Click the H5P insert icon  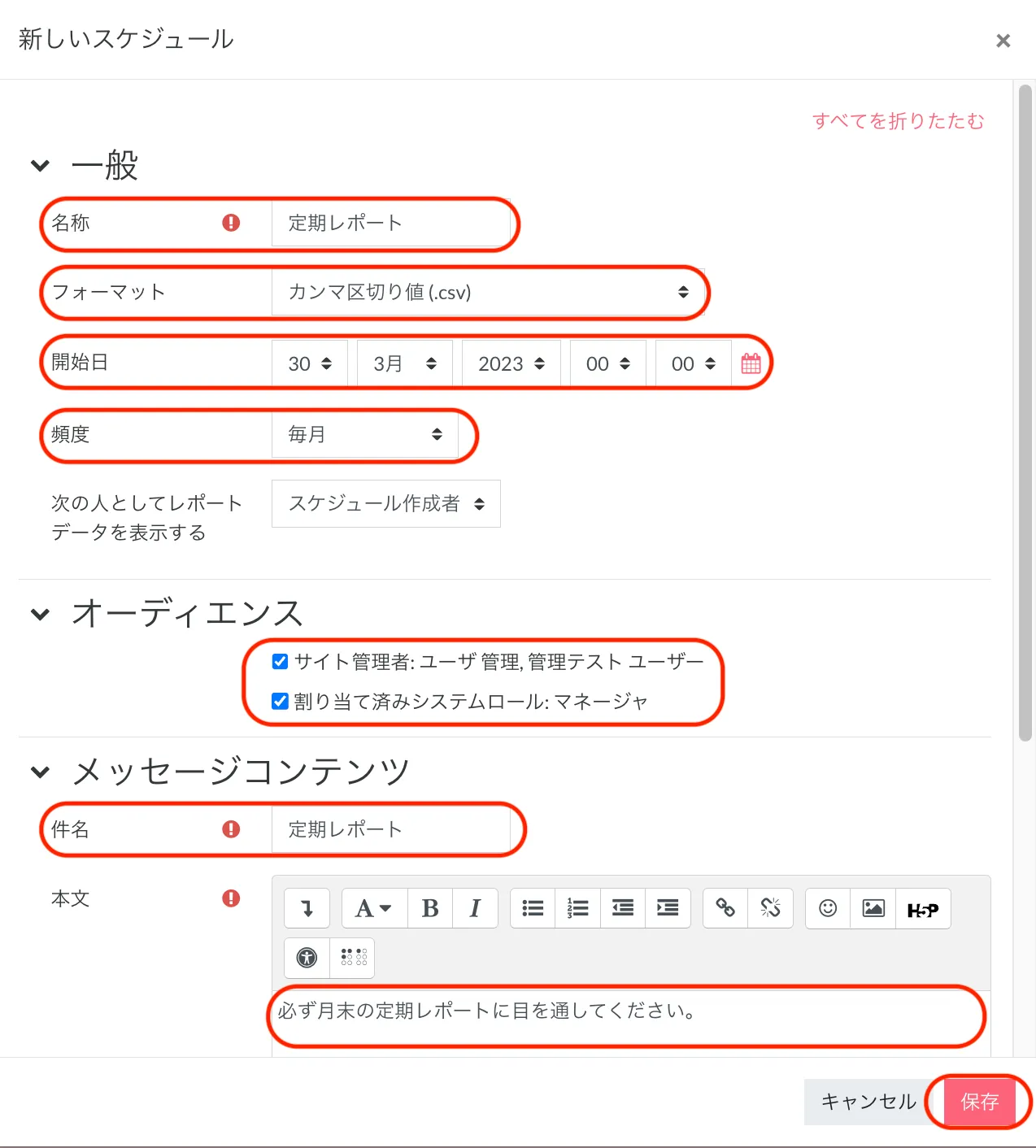coord(922,909)
